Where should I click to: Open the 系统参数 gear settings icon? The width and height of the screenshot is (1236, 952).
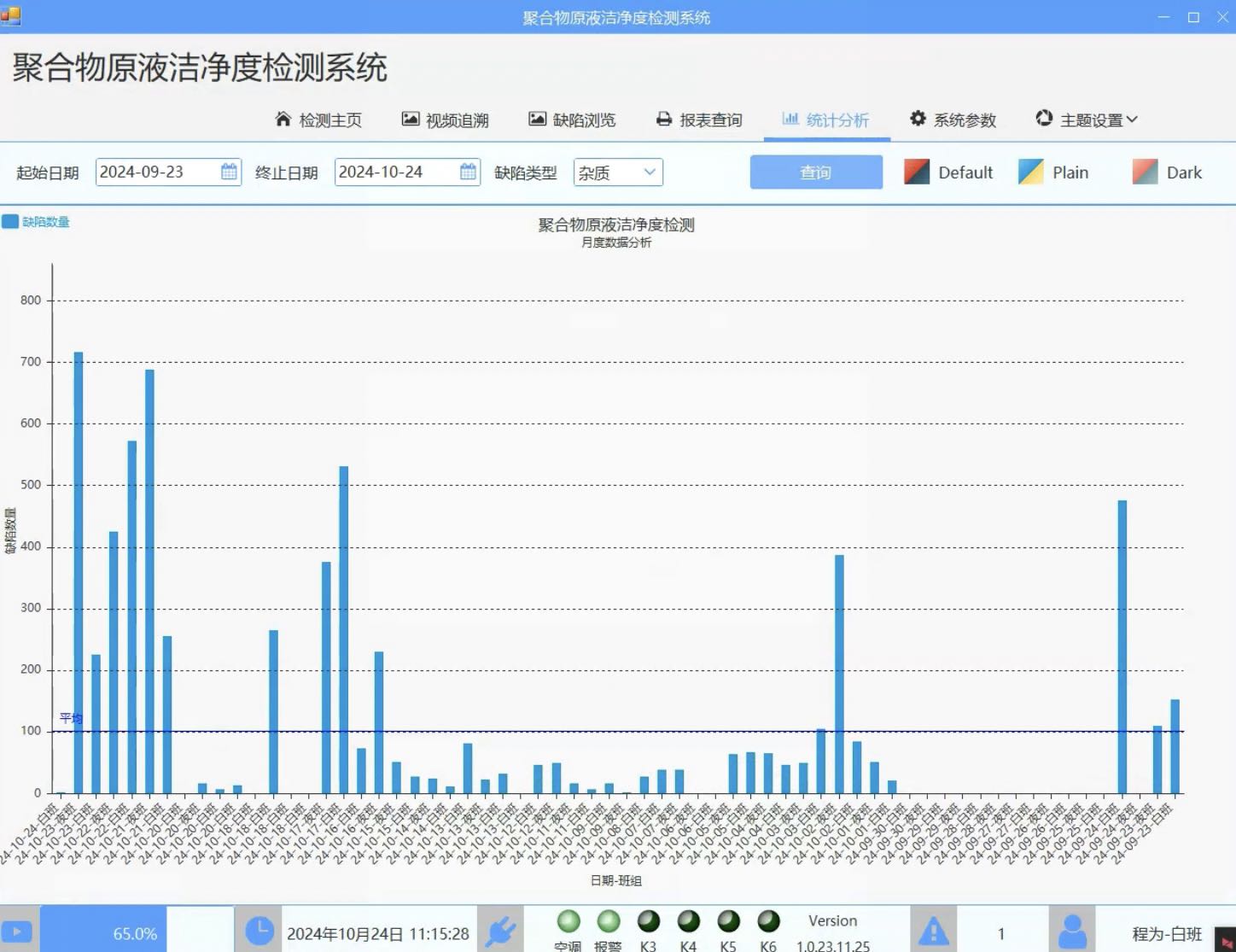[917, 119]
